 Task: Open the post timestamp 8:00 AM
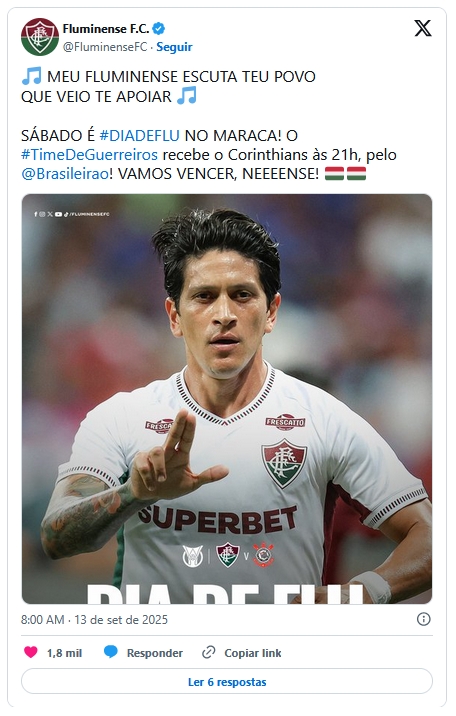(x=42, y=620)
